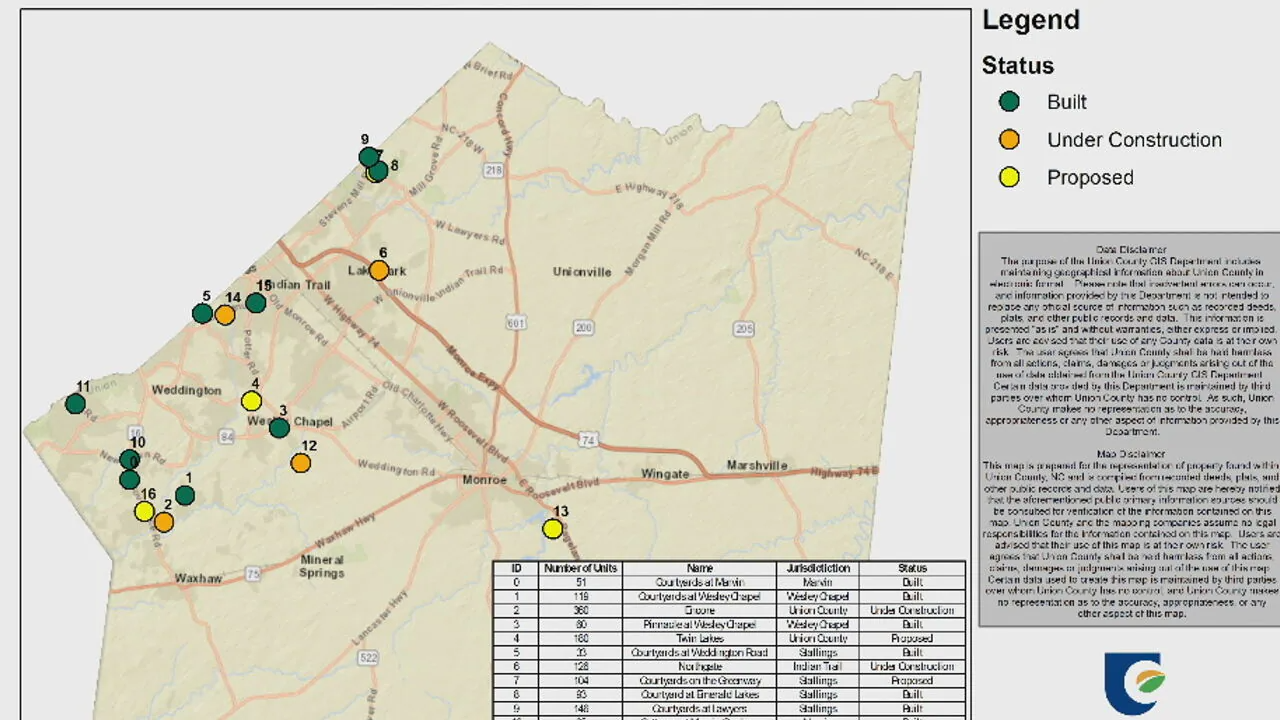Click the yellow Proposed legend swatch

coord(1010,178)
